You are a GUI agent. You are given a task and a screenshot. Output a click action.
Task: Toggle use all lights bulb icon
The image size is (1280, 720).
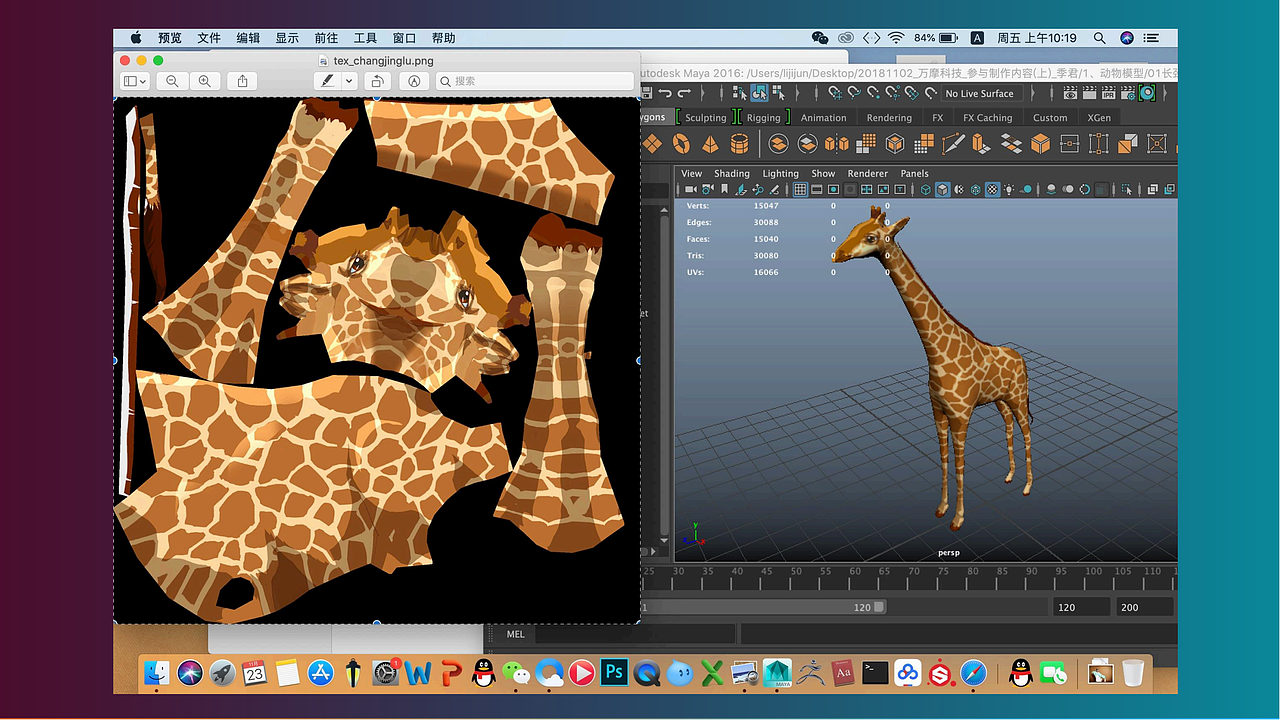(x=1009, y=189)
